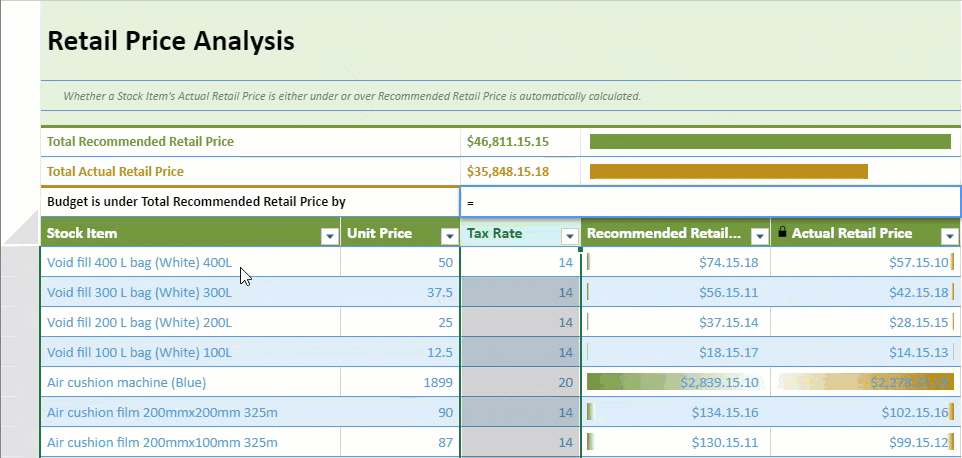Open the Actual Retail Price filter dropdown

[x=949, y=236]
